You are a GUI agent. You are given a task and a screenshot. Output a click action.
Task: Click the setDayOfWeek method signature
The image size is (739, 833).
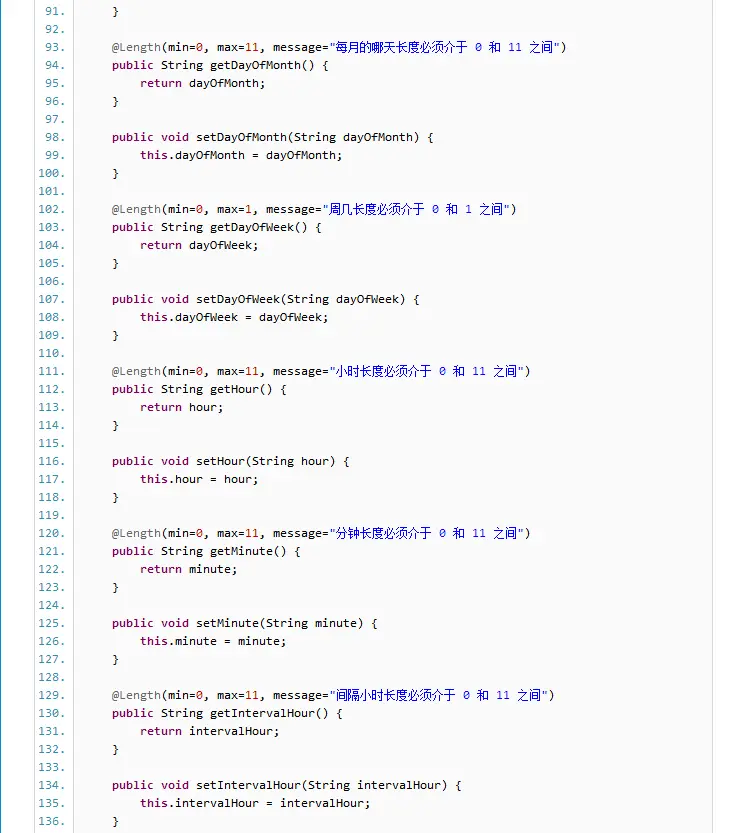pos(266,299)
